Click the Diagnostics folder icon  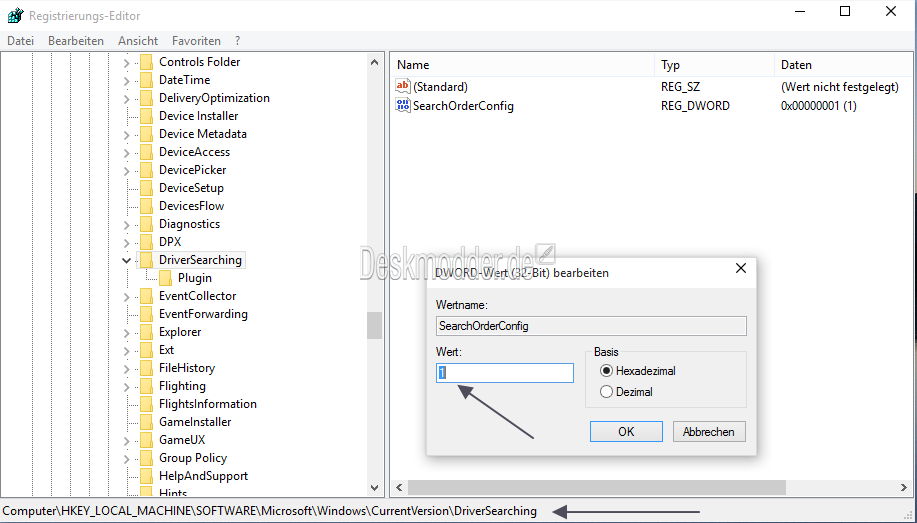(147, 224)
